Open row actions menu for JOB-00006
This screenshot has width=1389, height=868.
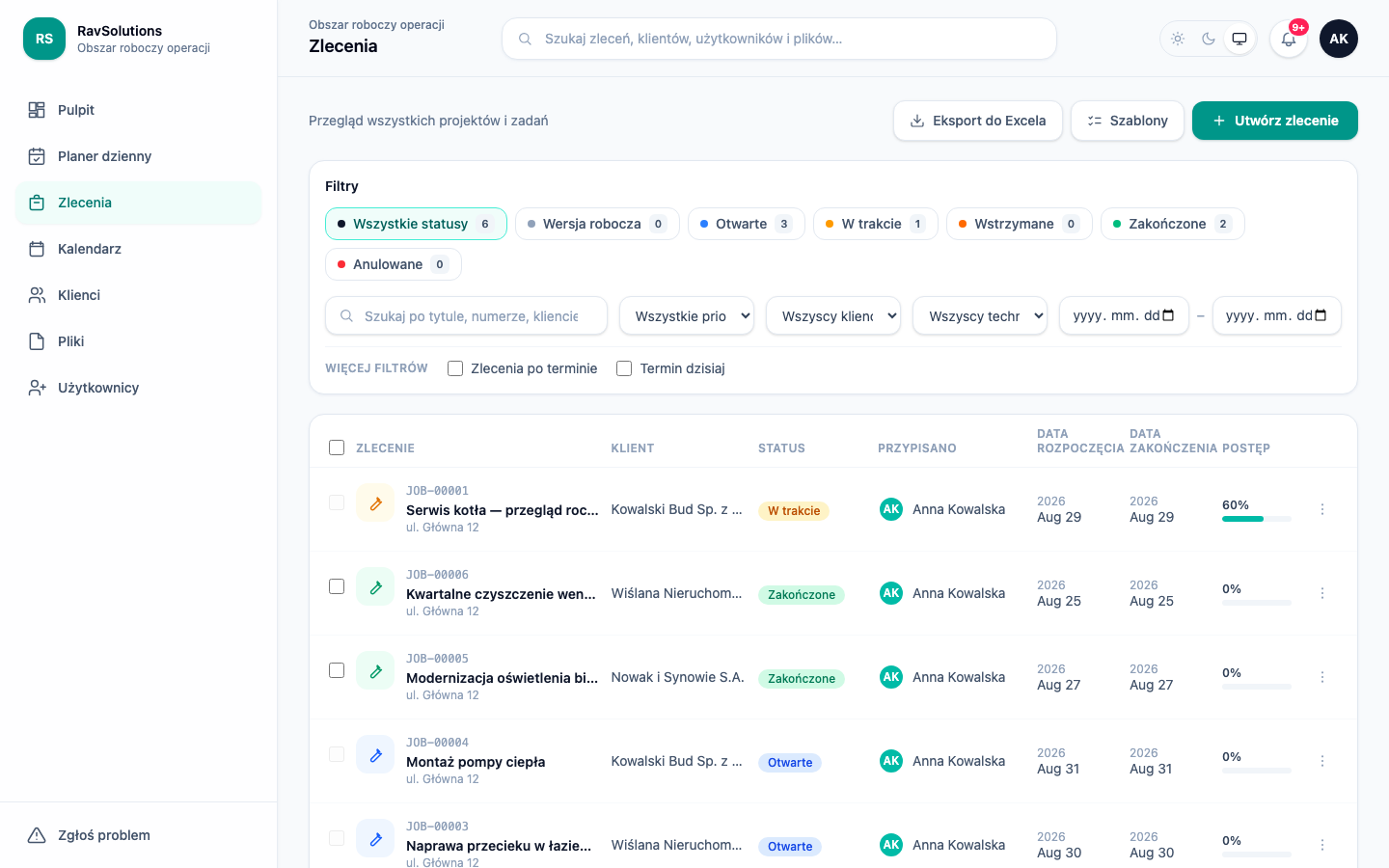(1322, 593)
